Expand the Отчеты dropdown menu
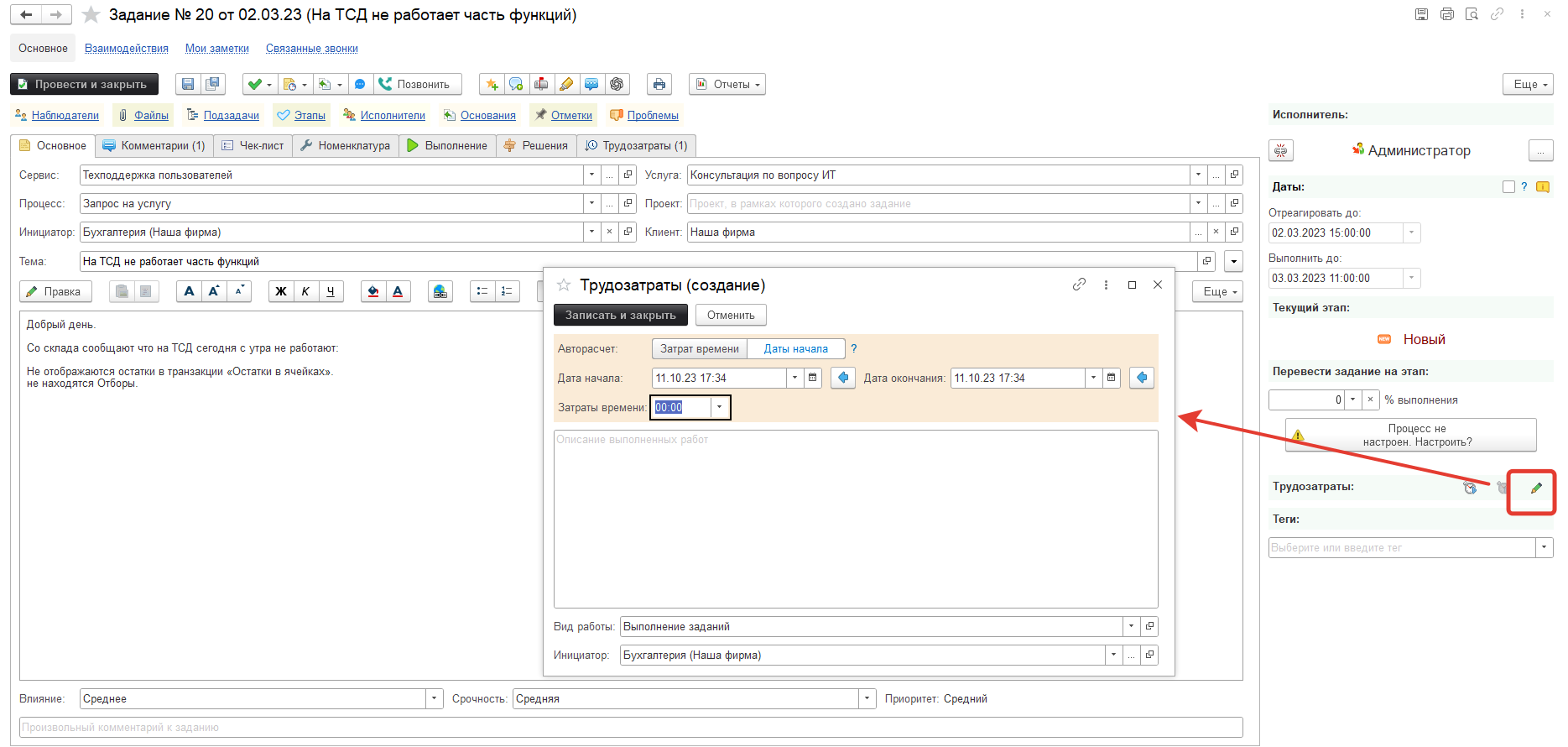The width and height of the screenshot is (1568, 747). (727, 84)
